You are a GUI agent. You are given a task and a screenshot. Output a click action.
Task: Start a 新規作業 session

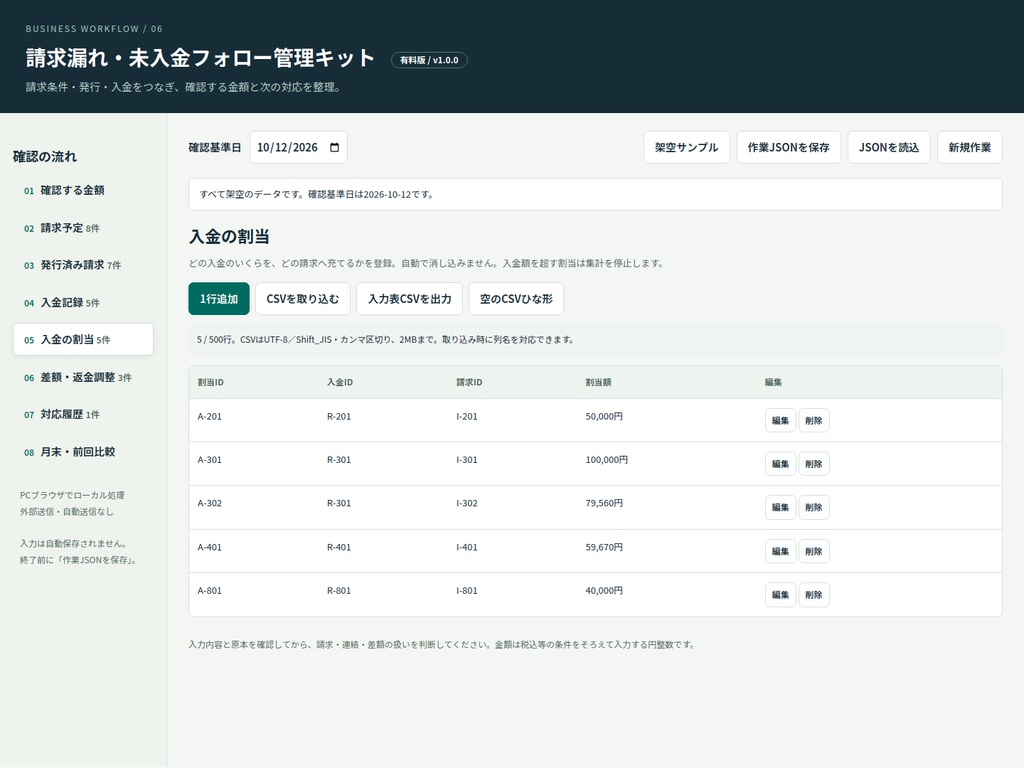(970, 148)
